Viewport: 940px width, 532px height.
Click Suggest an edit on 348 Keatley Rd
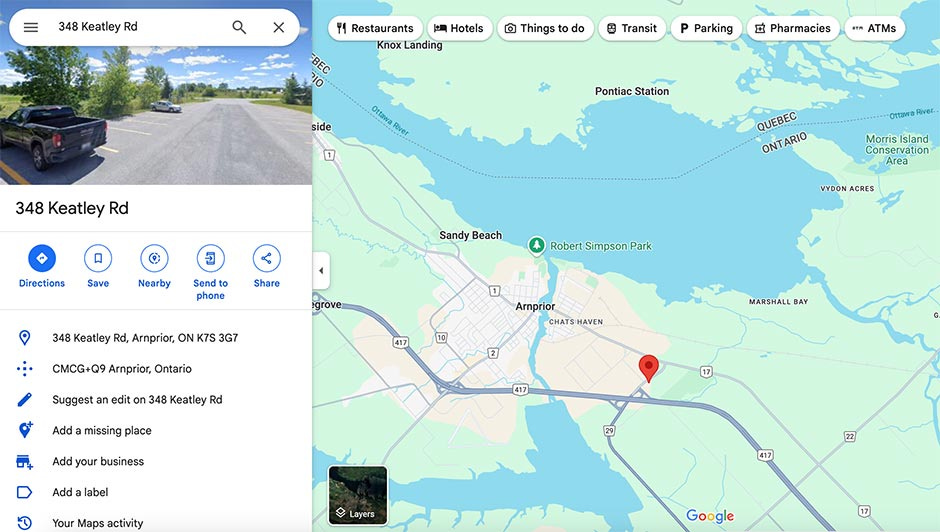click(x=137, y=399)
